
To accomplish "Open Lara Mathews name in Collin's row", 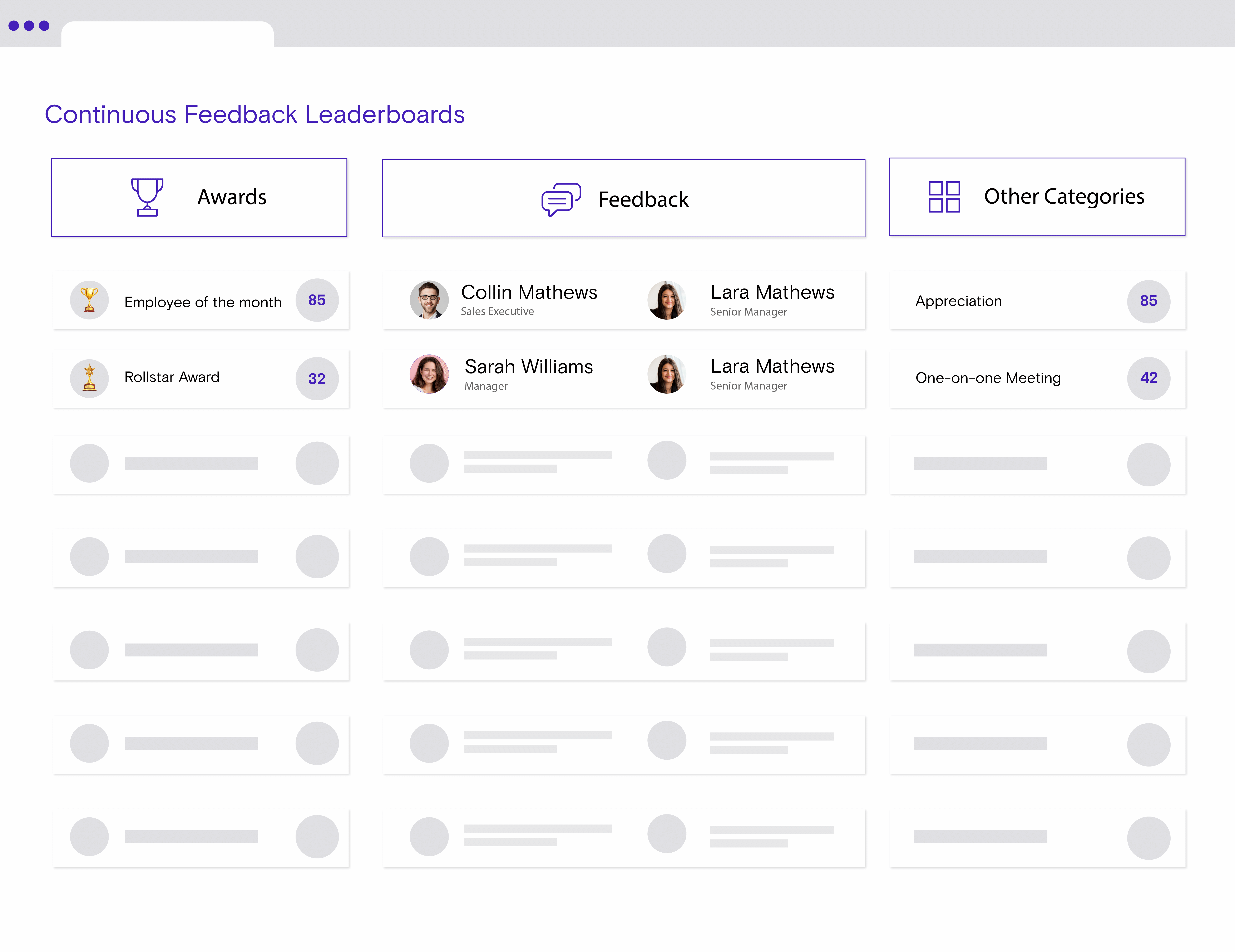I will [772, 292].
